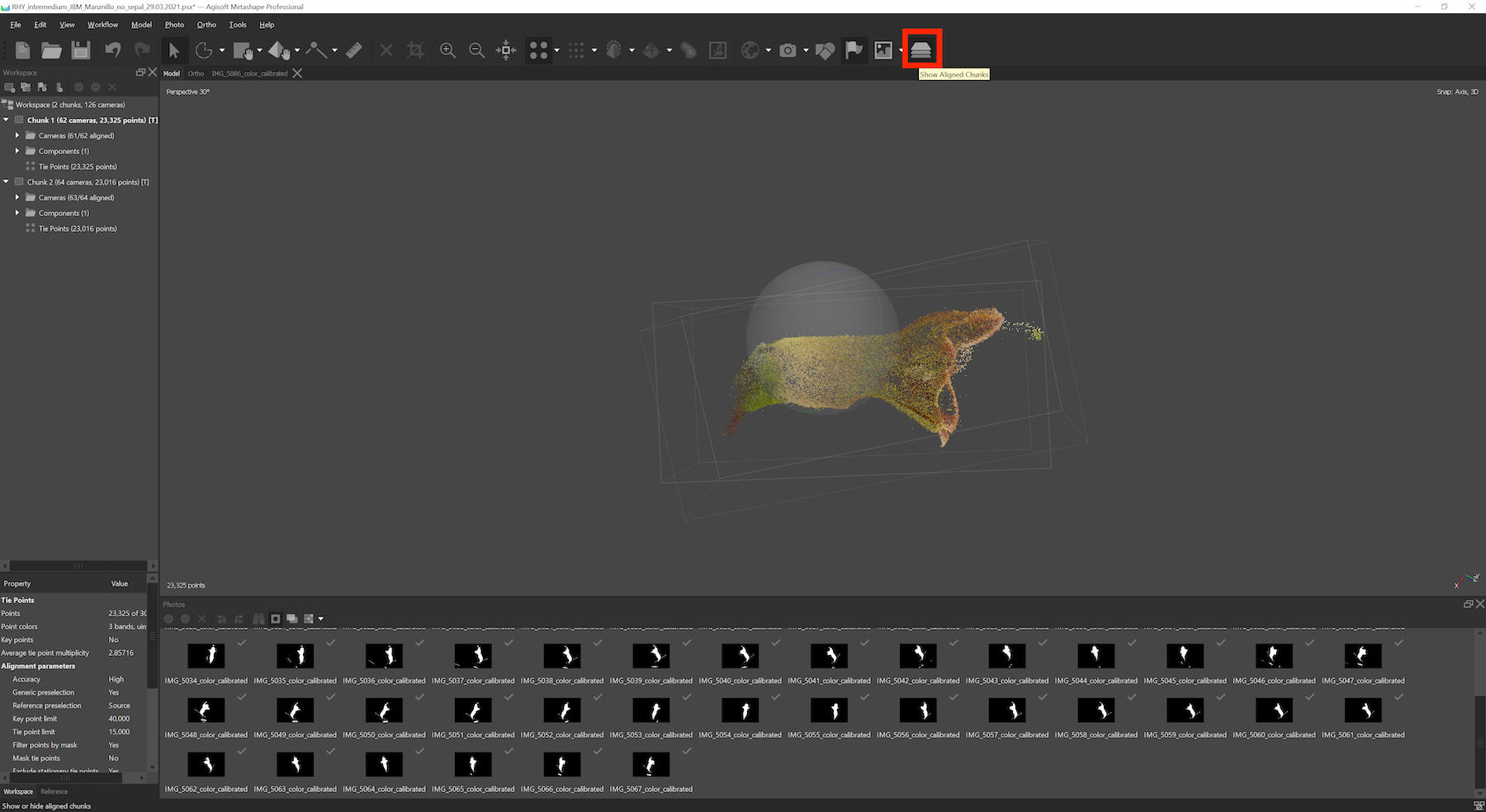Show the mesh model view icon
This screenshot has width=1486, height=812.
(x=613, y=50)
